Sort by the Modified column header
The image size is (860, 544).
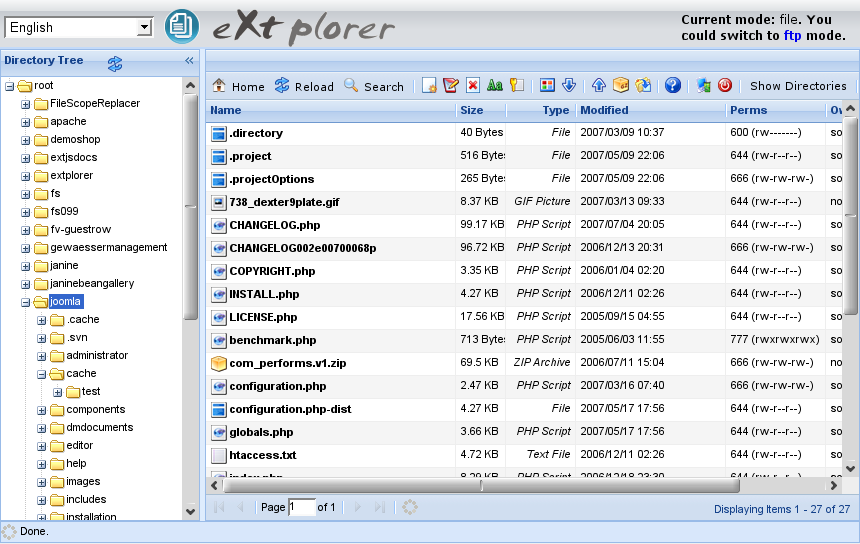click(650, 110)
